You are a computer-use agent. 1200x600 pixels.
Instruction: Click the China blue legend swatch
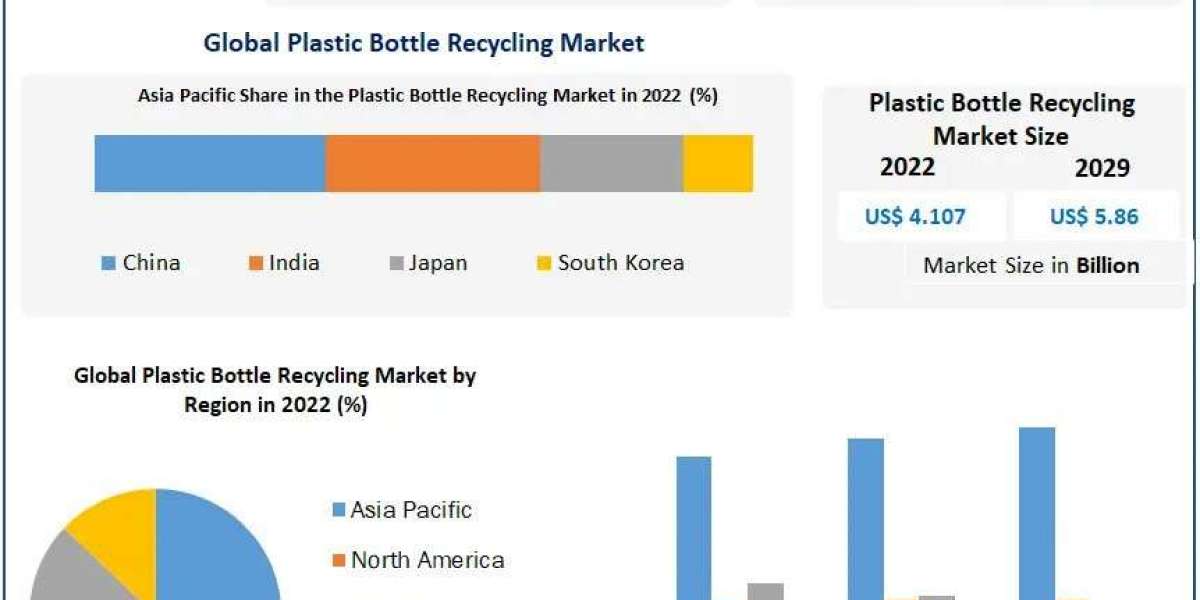[108, 264]
